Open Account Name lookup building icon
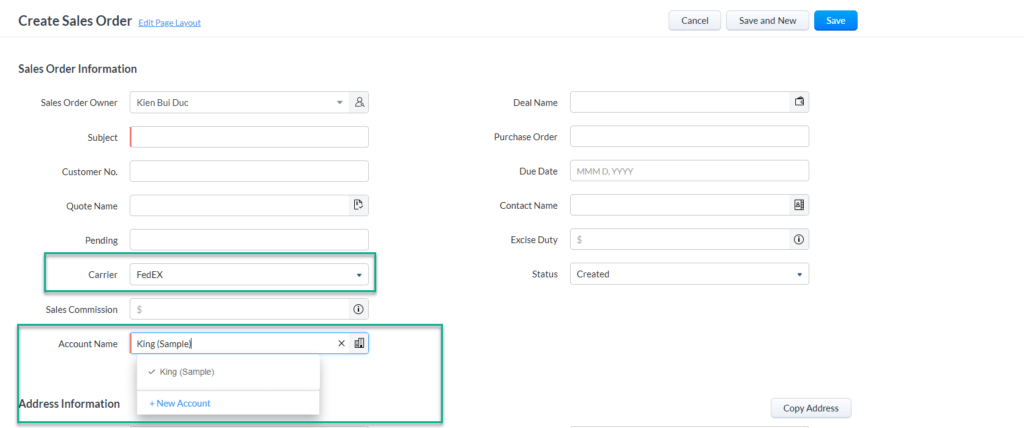Image resolution: width=1024 pixels, height=428 pixels. tap(359, 343)
